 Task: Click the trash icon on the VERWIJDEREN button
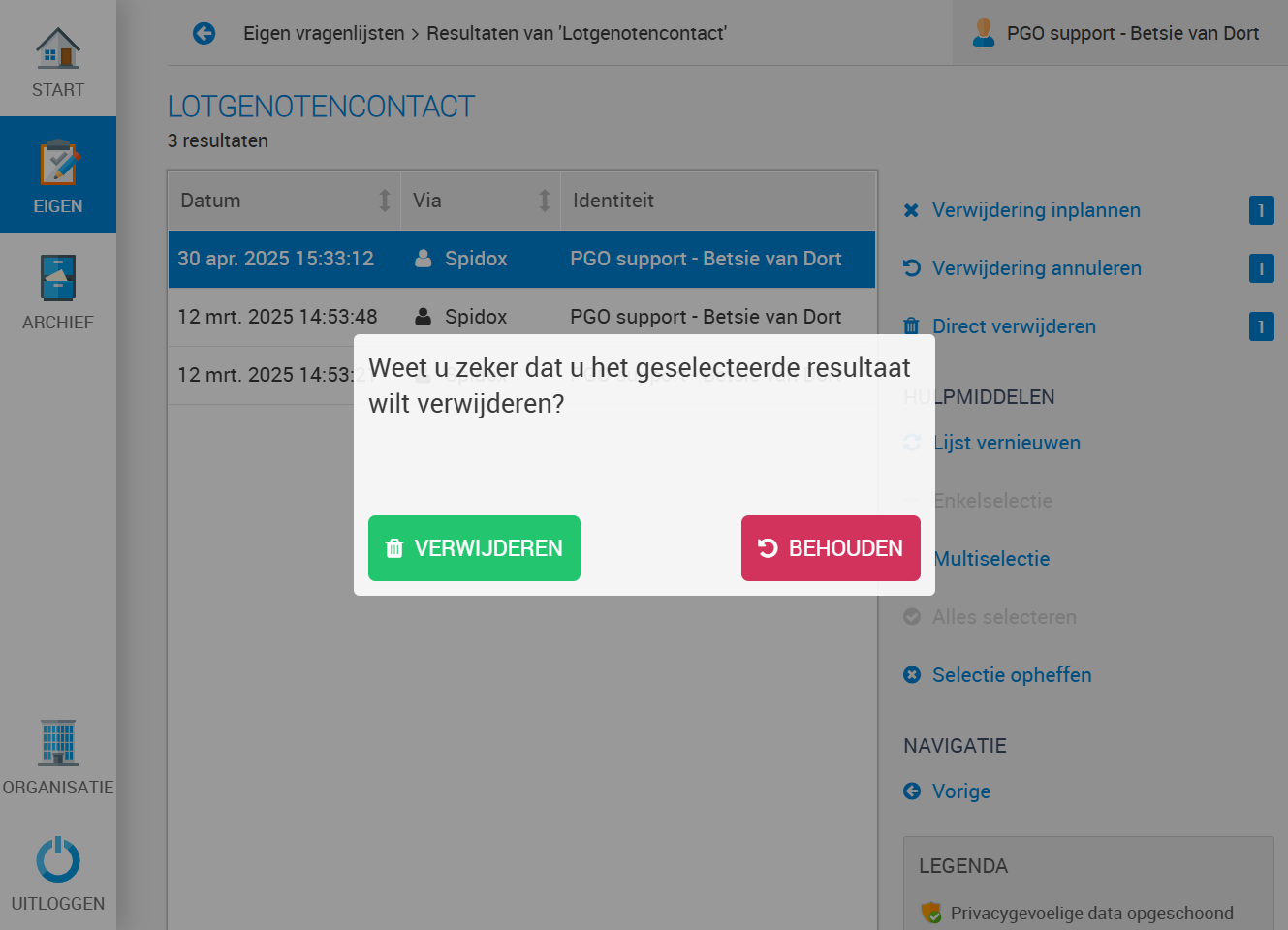point(394,548)
